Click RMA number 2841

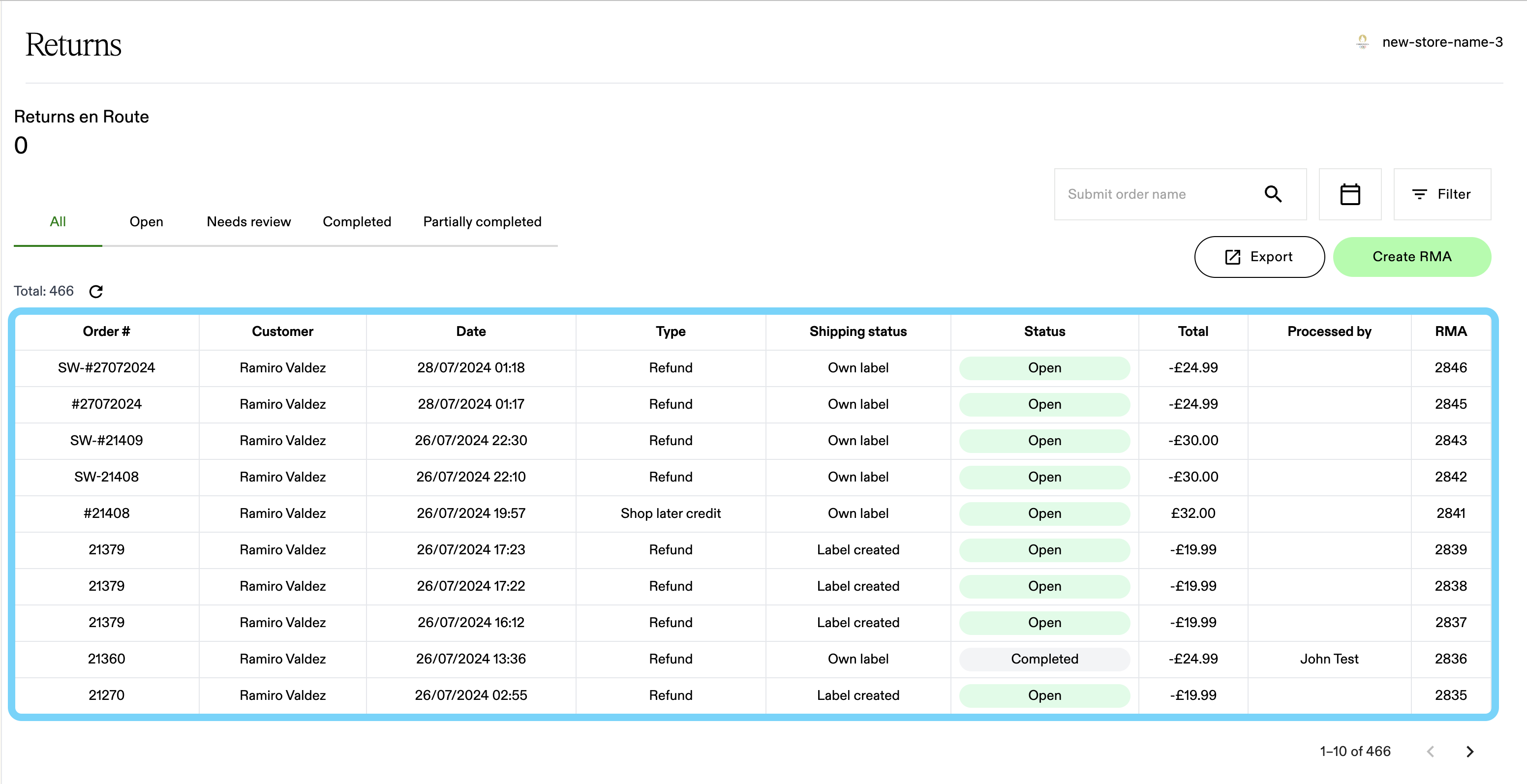[x=1451, y=513]
